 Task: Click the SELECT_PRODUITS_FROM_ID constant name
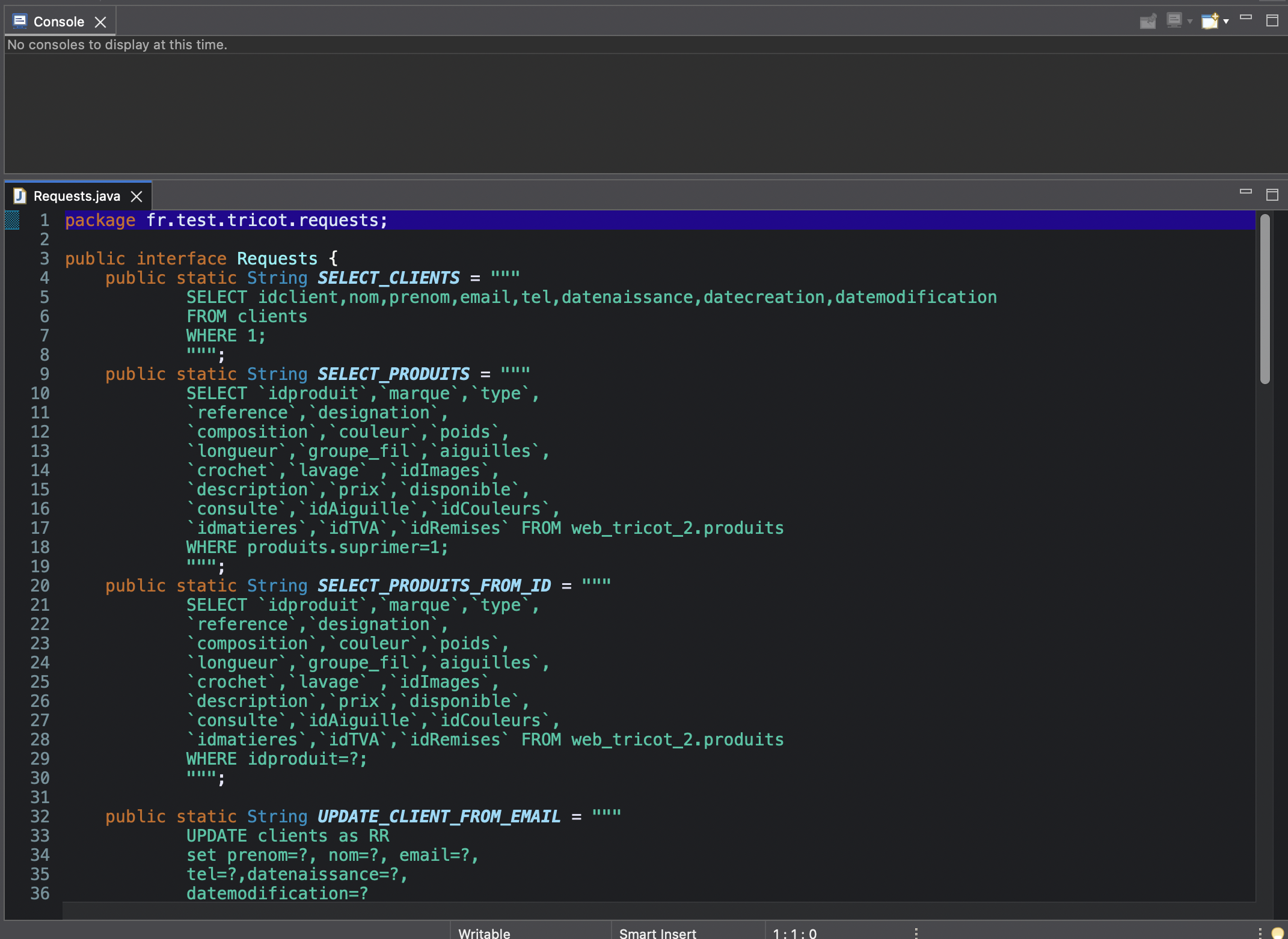(x=434, y=586)
